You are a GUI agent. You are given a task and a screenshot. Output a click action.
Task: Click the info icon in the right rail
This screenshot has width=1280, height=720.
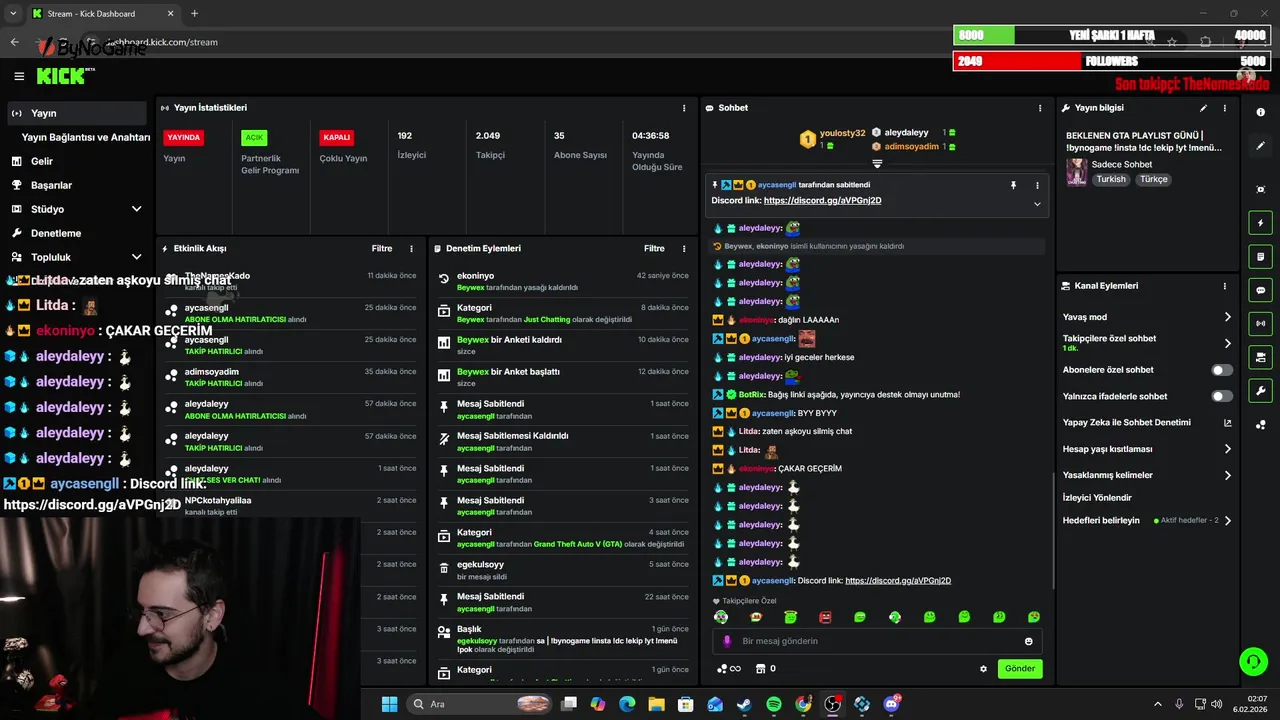(x=1260, y=112)
